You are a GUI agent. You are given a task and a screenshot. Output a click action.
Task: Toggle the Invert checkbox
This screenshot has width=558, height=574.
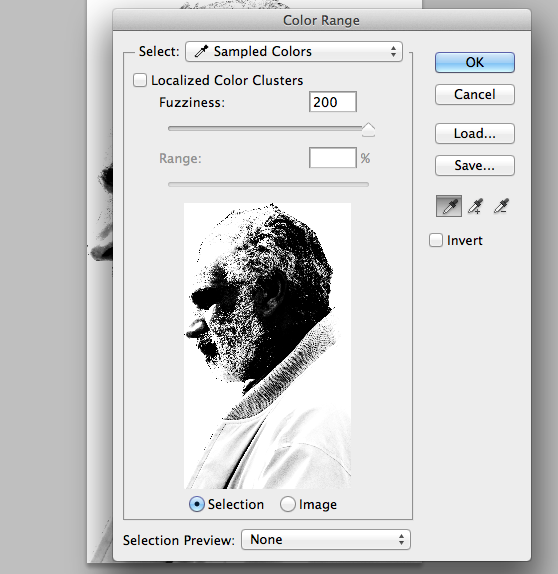point(436,240)
